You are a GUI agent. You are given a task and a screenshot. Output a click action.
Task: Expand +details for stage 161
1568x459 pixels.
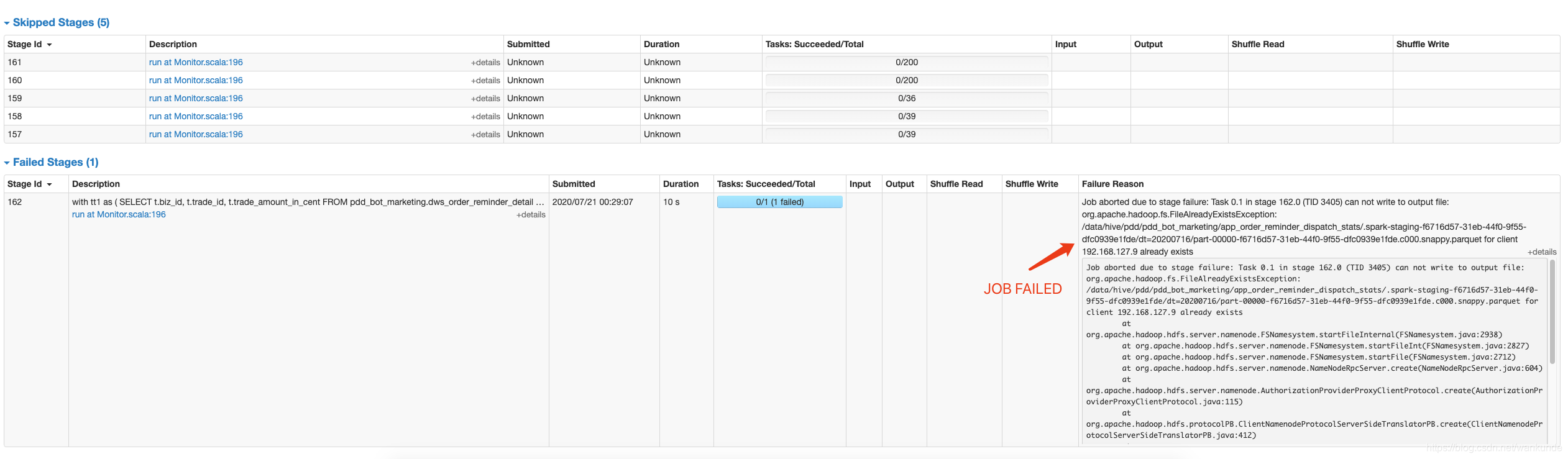pos(485,63)
